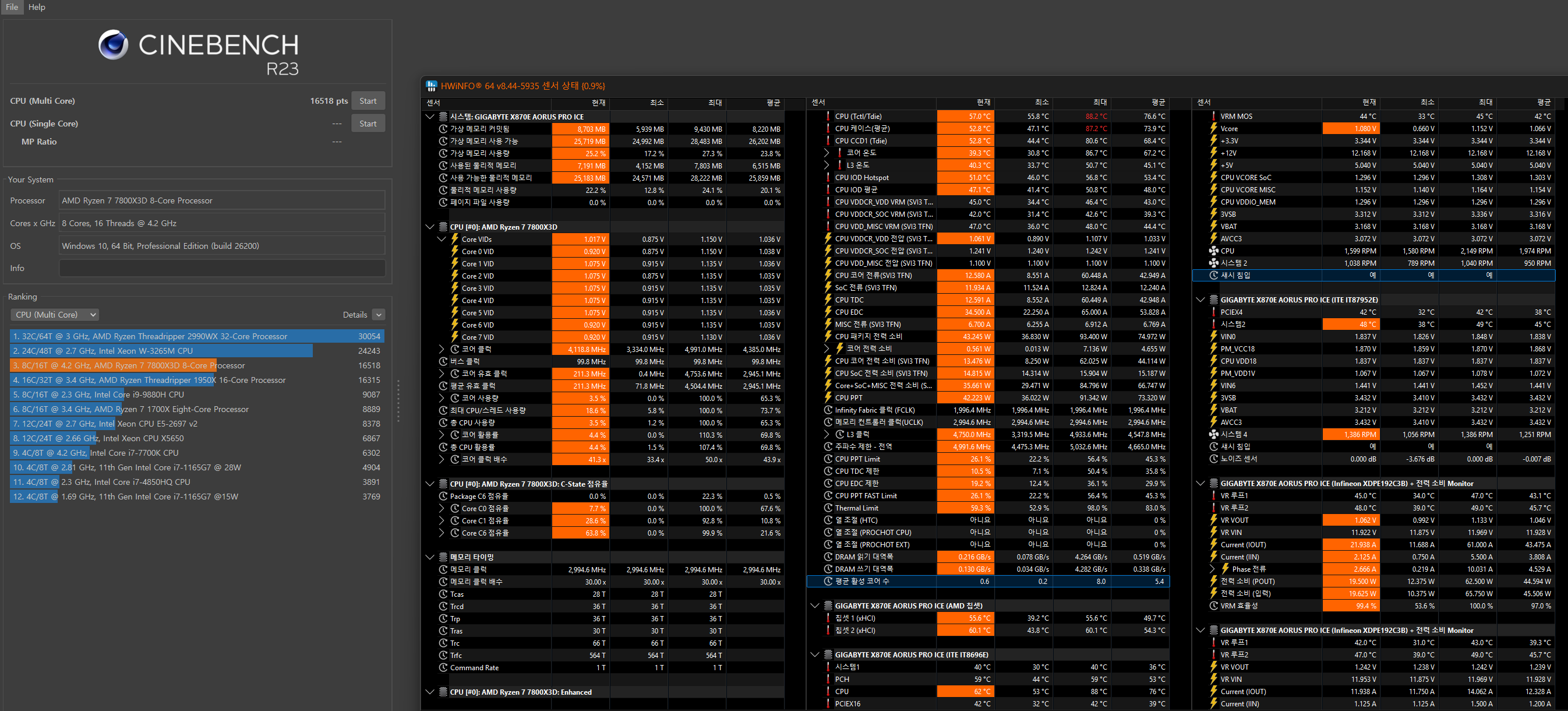Open the ranking Details dropdown arrow
The width and height of the screenshot is (1568, 711).
point(379,314)
